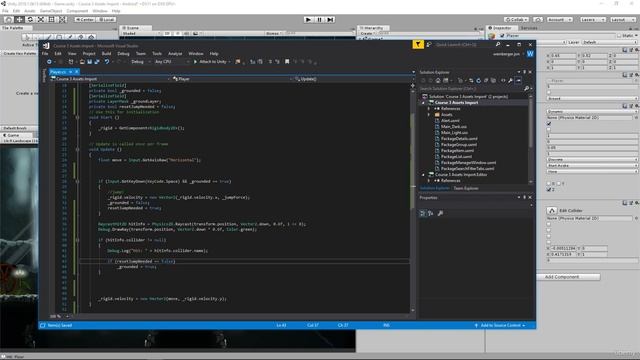Open the Debug configuration dropdown
Viewport: 640px width, 360px height.
click(140, 62)
